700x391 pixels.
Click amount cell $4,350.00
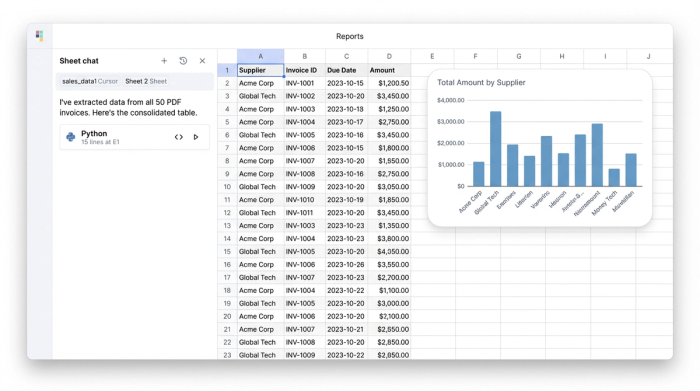coord(389,251)
